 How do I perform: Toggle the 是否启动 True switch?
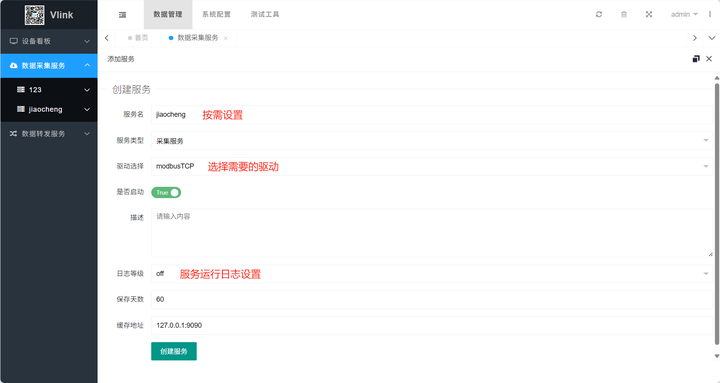coord(166,192)
